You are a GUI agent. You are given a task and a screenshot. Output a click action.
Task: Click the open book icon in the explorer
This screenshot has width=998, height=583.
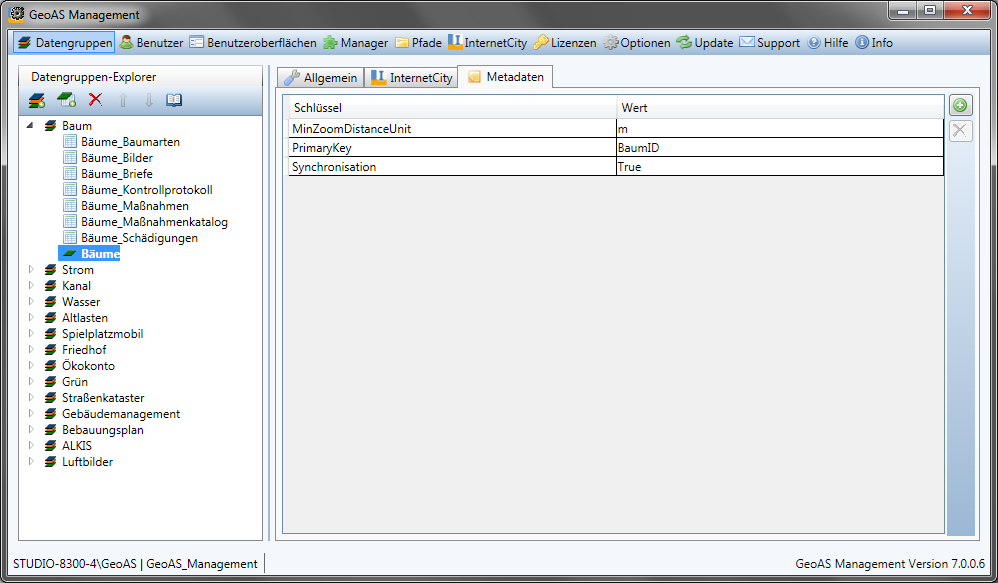pyautogui.click(x=174, y=100)
